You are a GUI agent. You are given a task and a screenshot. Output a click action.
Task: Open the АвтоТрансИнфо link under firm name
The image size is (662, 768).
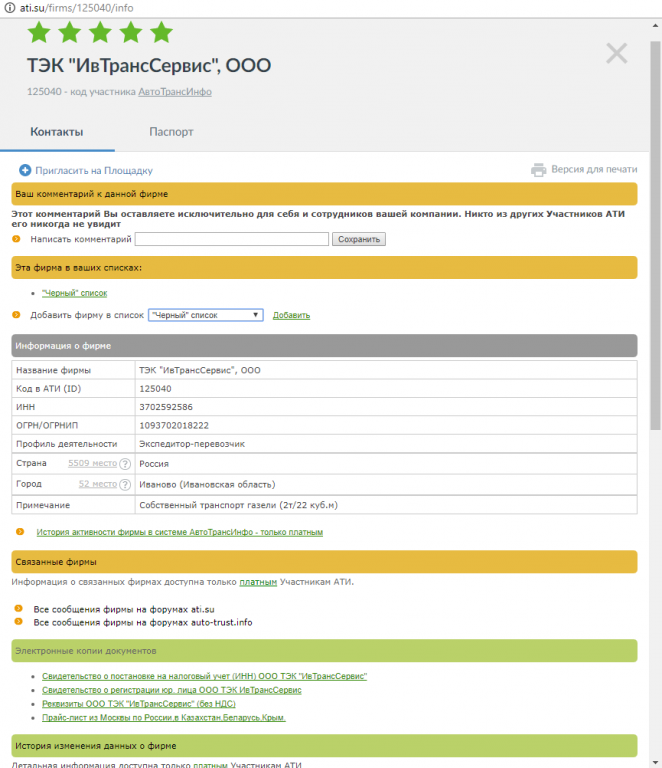point(175,92)
